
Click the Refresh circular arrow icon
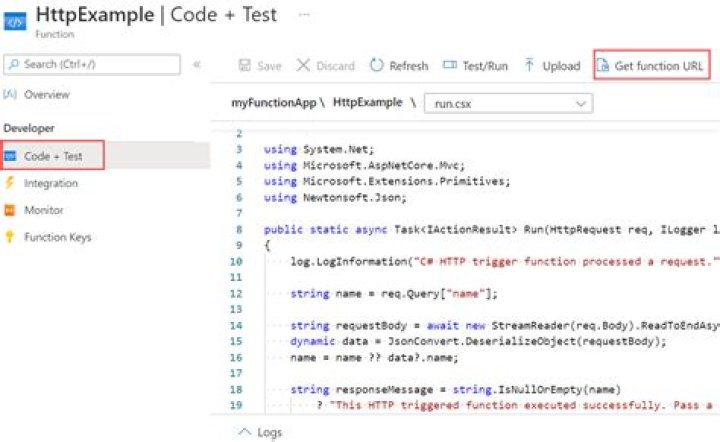[x=377, y=65]
